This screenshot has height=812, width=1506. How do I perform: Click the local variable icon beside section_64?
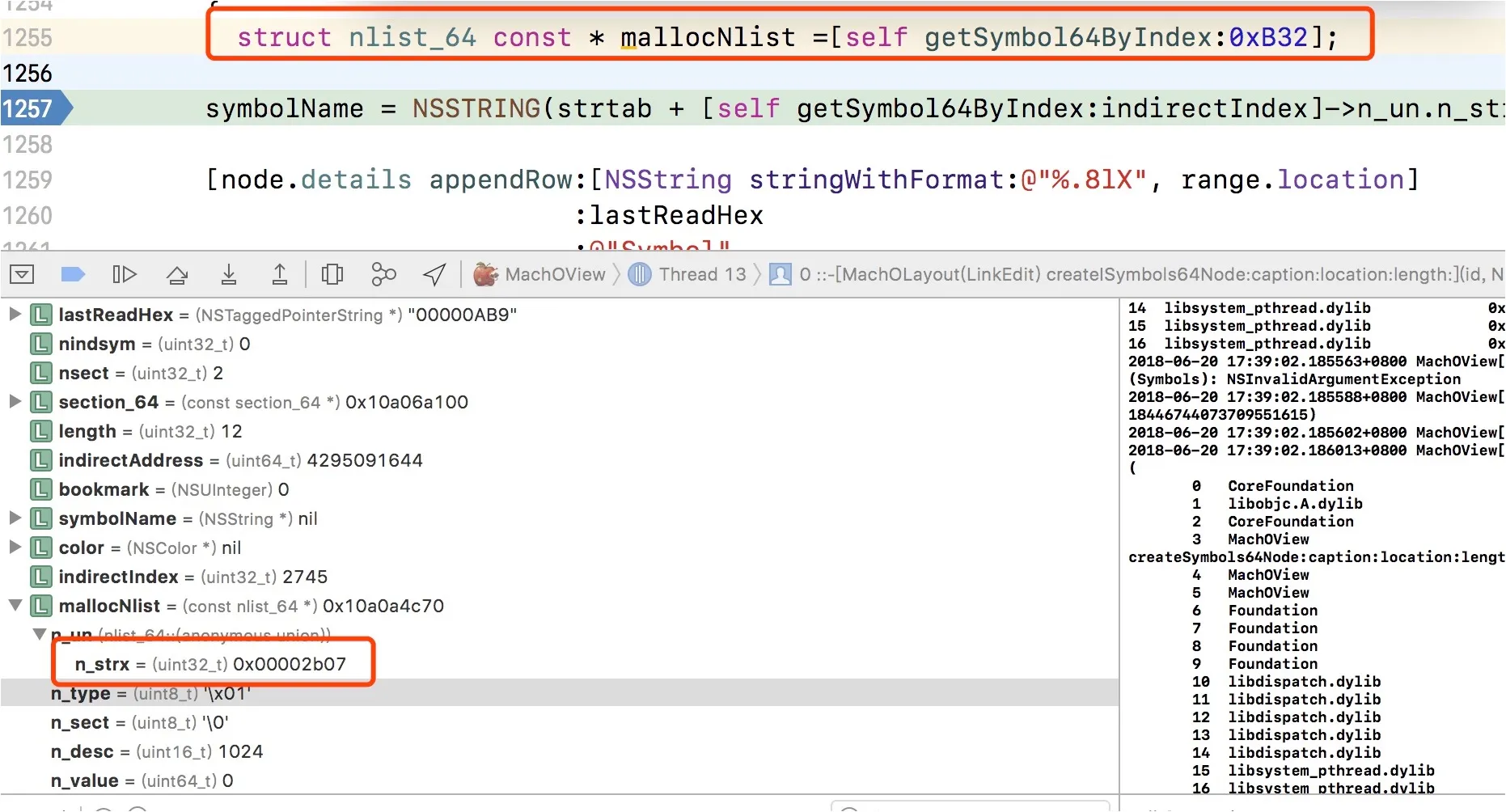[41, 402]
